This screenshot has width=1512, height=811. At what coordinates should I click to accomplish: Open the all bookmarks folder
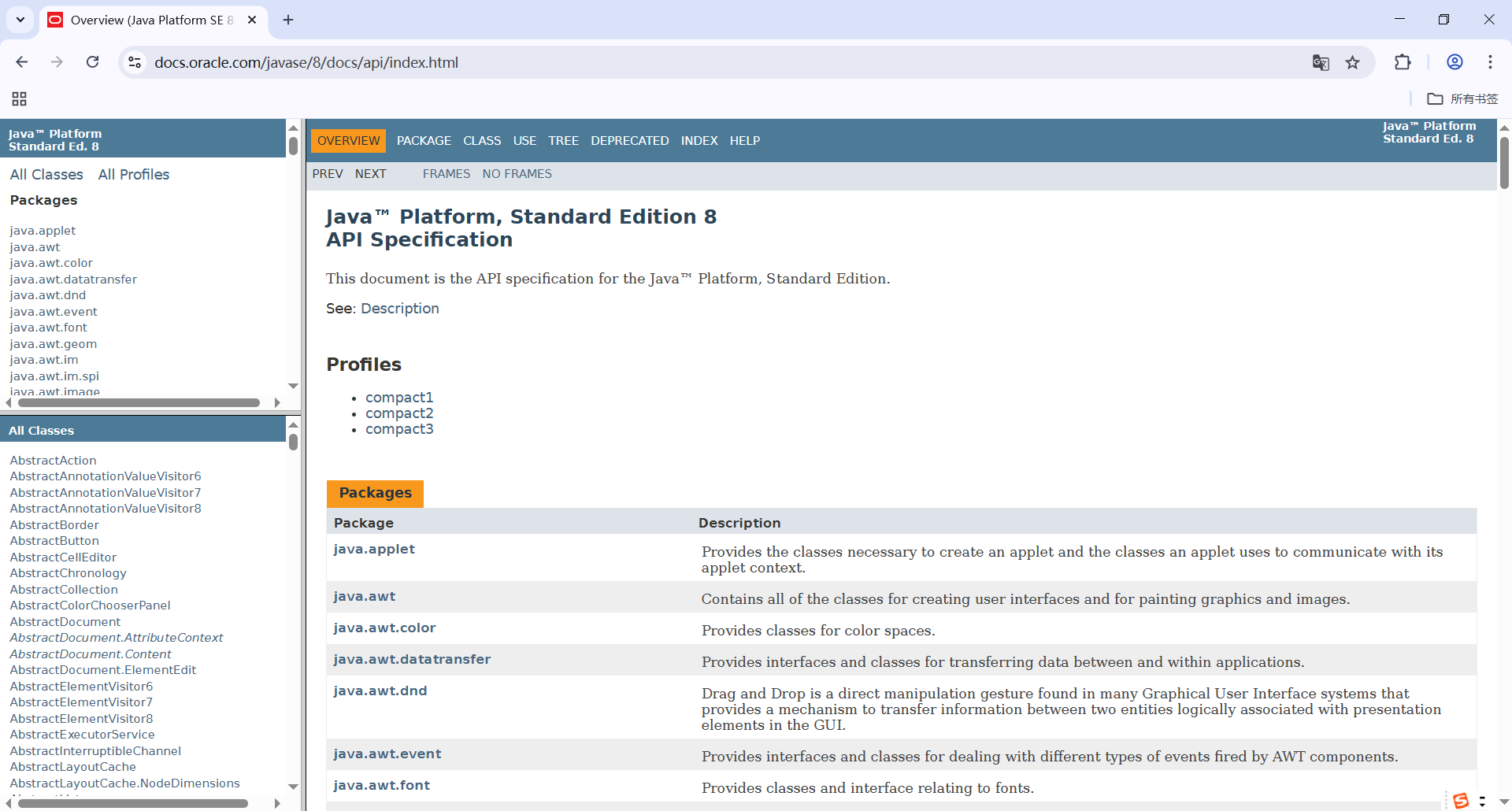[x=1462, y=98]
